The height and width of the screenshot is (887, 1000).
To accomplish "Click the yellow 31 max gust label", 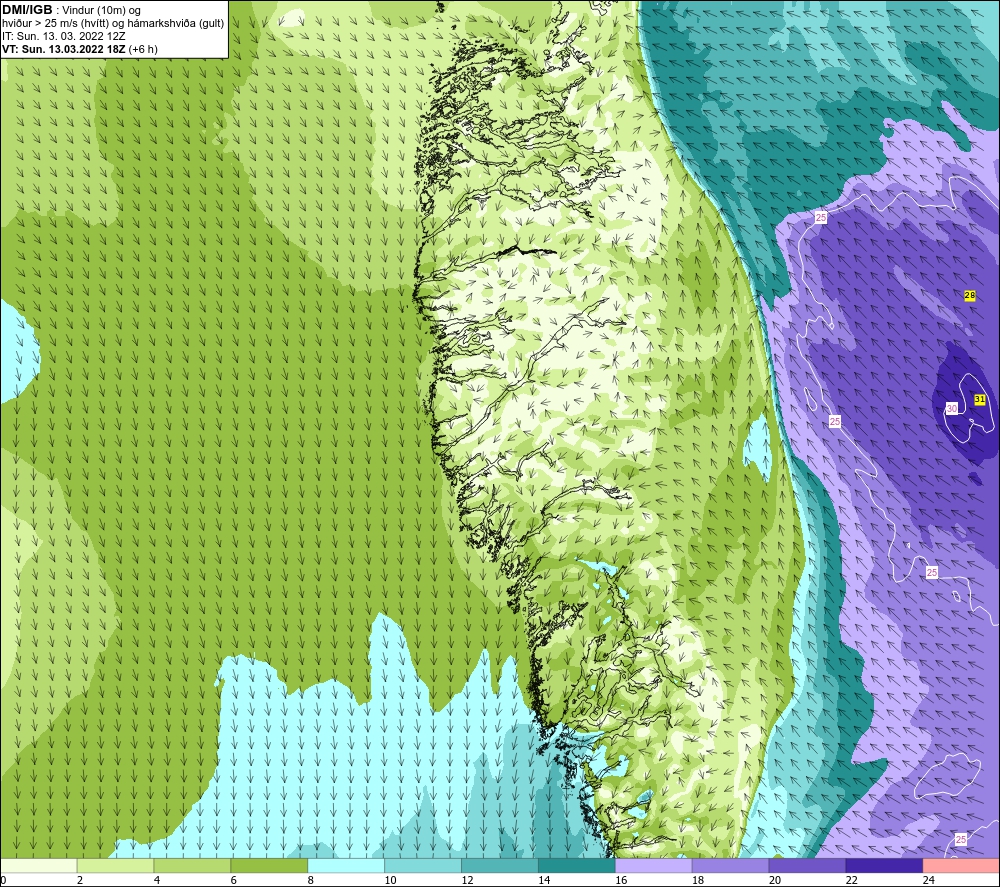I will click(980, 399).
